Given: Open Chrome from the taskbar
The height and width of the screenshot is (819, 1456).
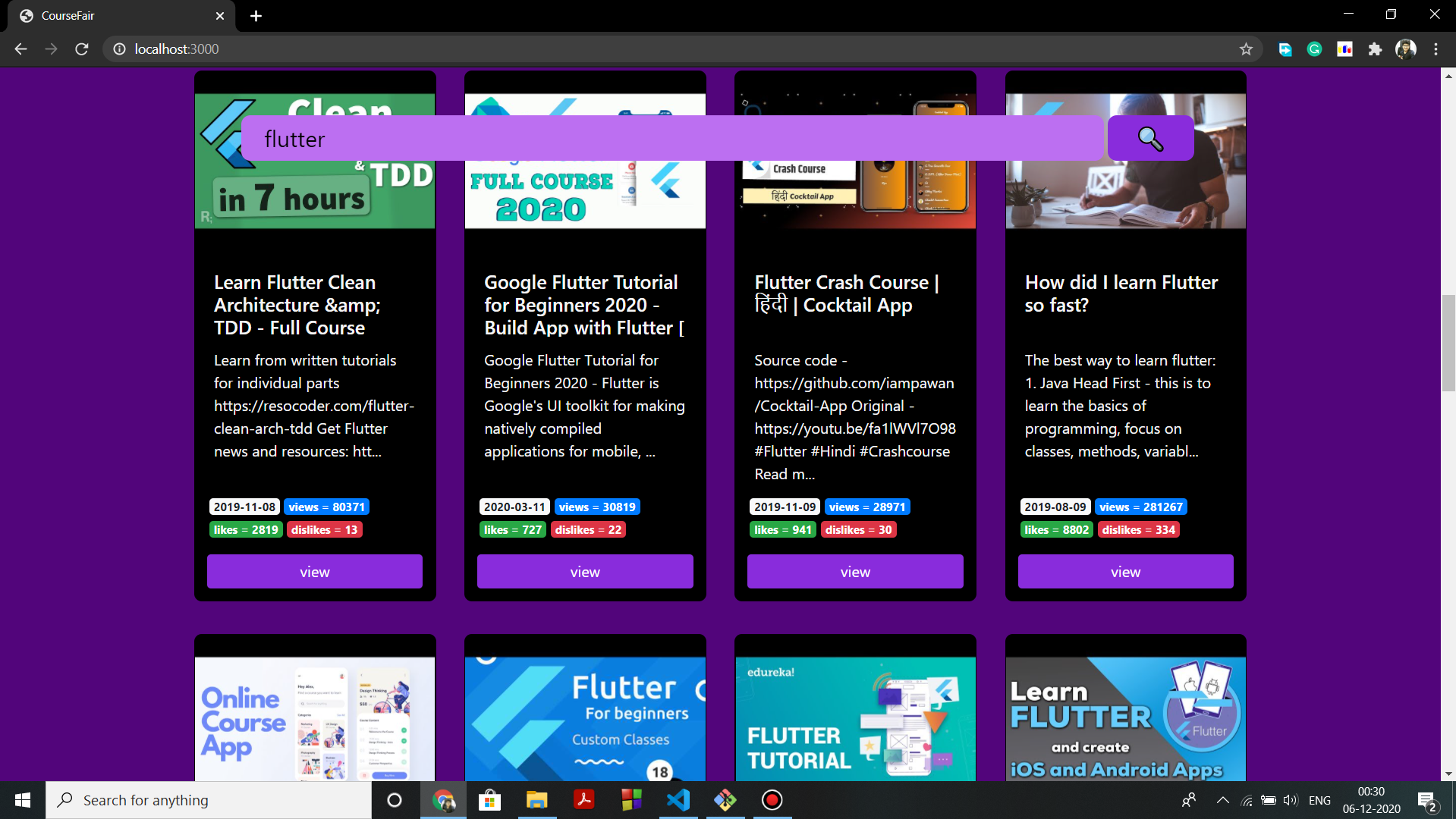Looking at the screenshot, I should 444,800.
